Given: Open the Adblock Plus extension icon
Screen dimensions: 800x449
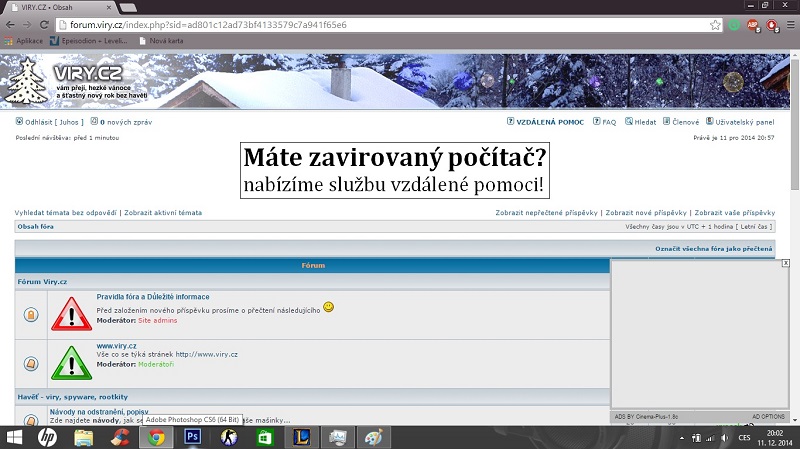Looking at the screenshot, I should coord(752,24).
